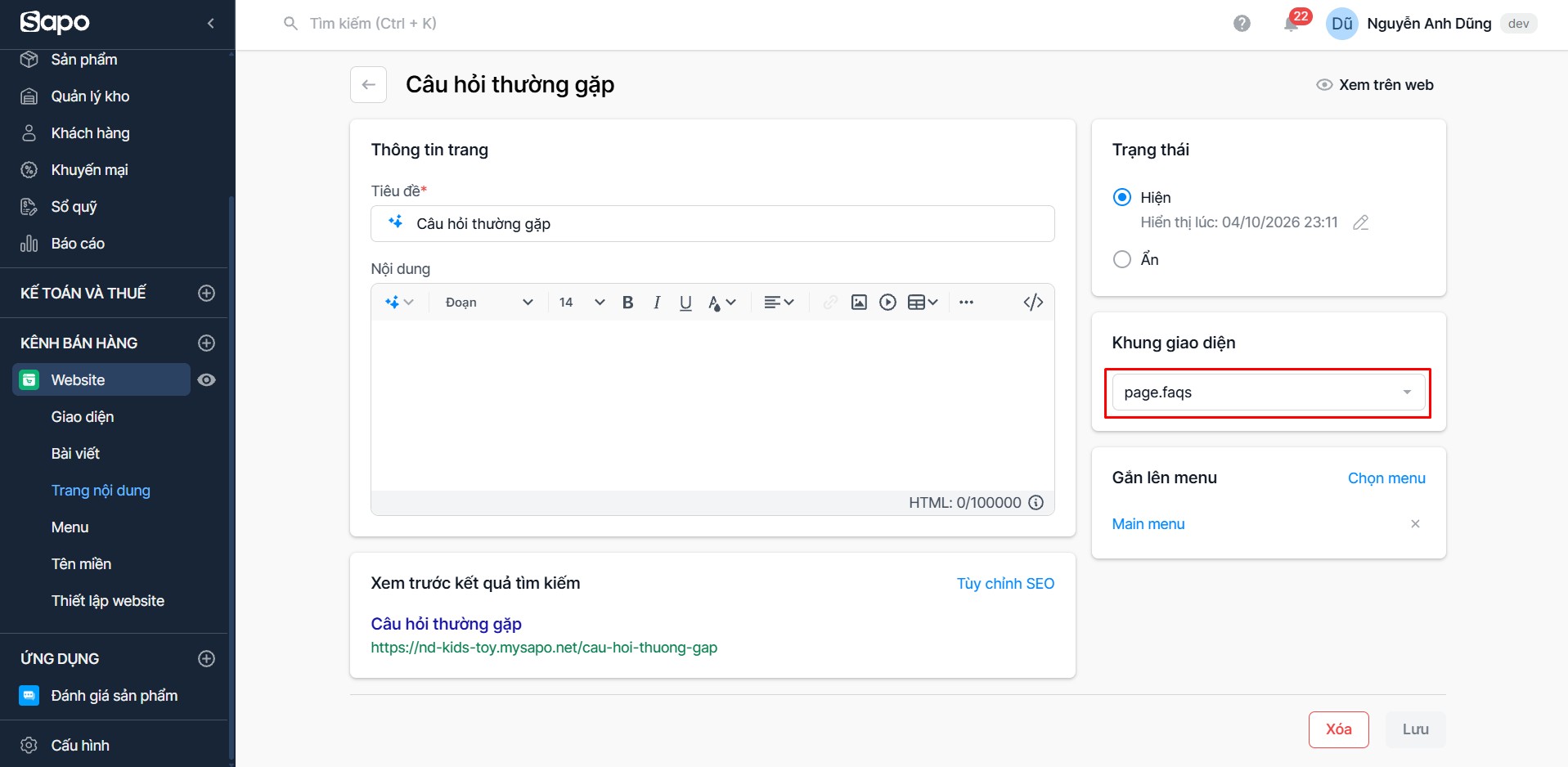Open the text color dropdown
The image size is (1568, 767).
[721, 303]
